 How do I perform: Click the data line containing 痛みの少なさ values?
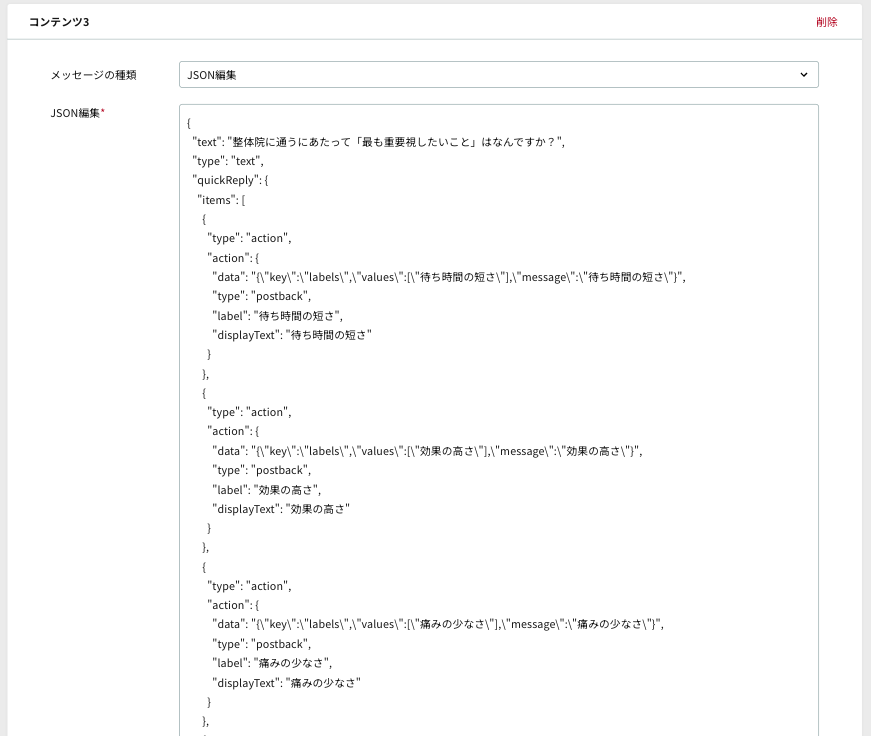click(x=438, y=624)
